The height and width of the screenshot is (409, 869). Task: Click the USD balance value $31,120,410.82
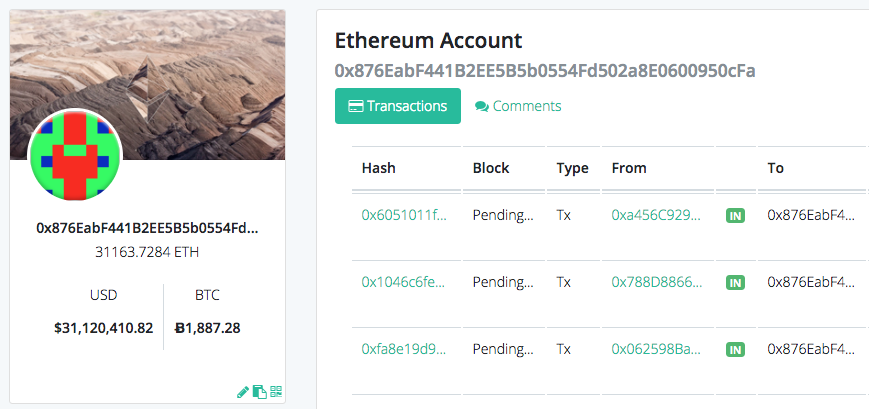(x=104, y=328)
